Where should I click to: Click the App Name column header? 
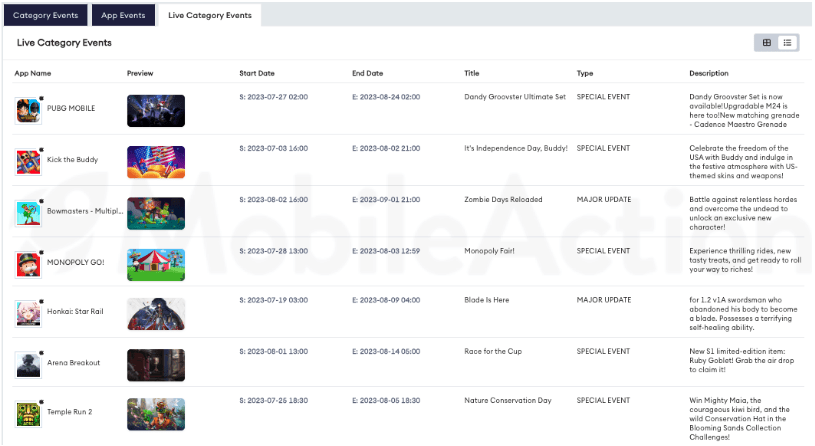pyautogui.click(x=33, y=73)
